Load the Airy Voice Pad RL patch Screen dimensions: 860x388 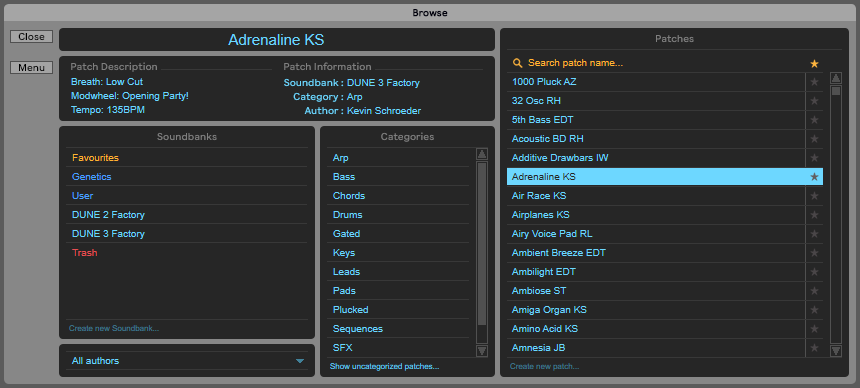[656, 234]
